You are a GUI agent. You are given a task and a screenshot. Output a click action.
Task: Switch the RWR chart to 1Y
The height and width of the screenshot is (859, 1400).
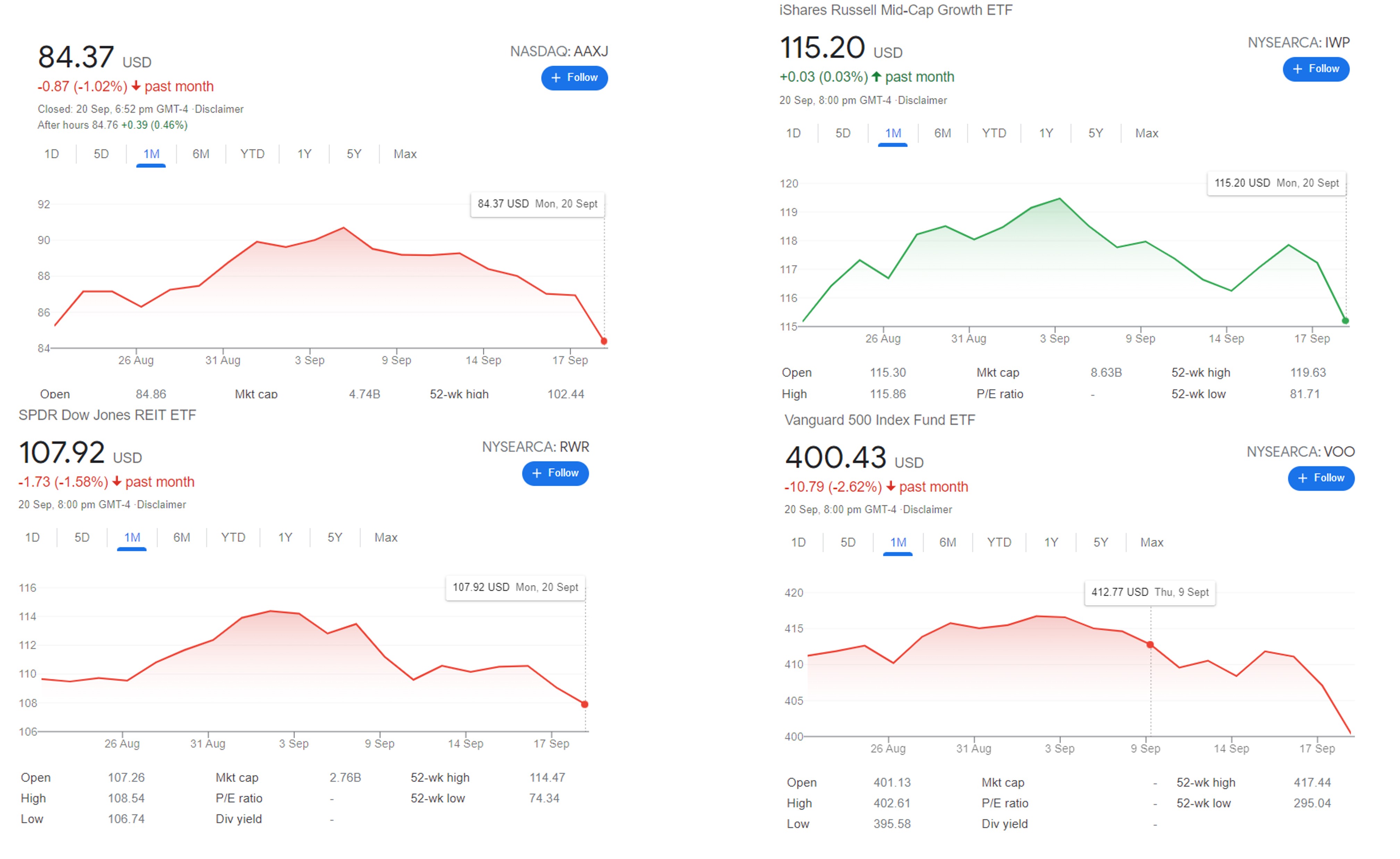[x=285, y=538]
